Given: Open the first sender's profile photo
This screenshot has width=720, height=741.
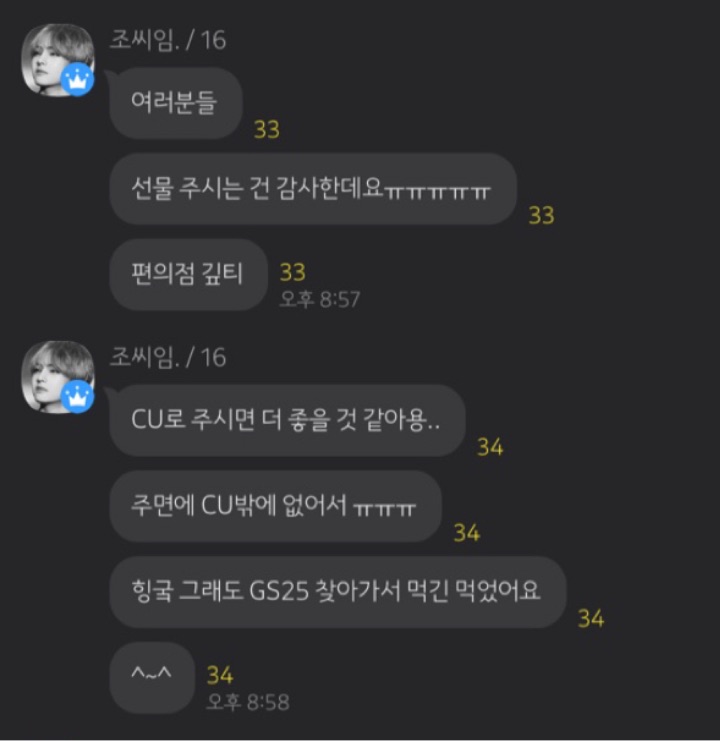Looking at the screenshot, I should click(x=58, y=60).
